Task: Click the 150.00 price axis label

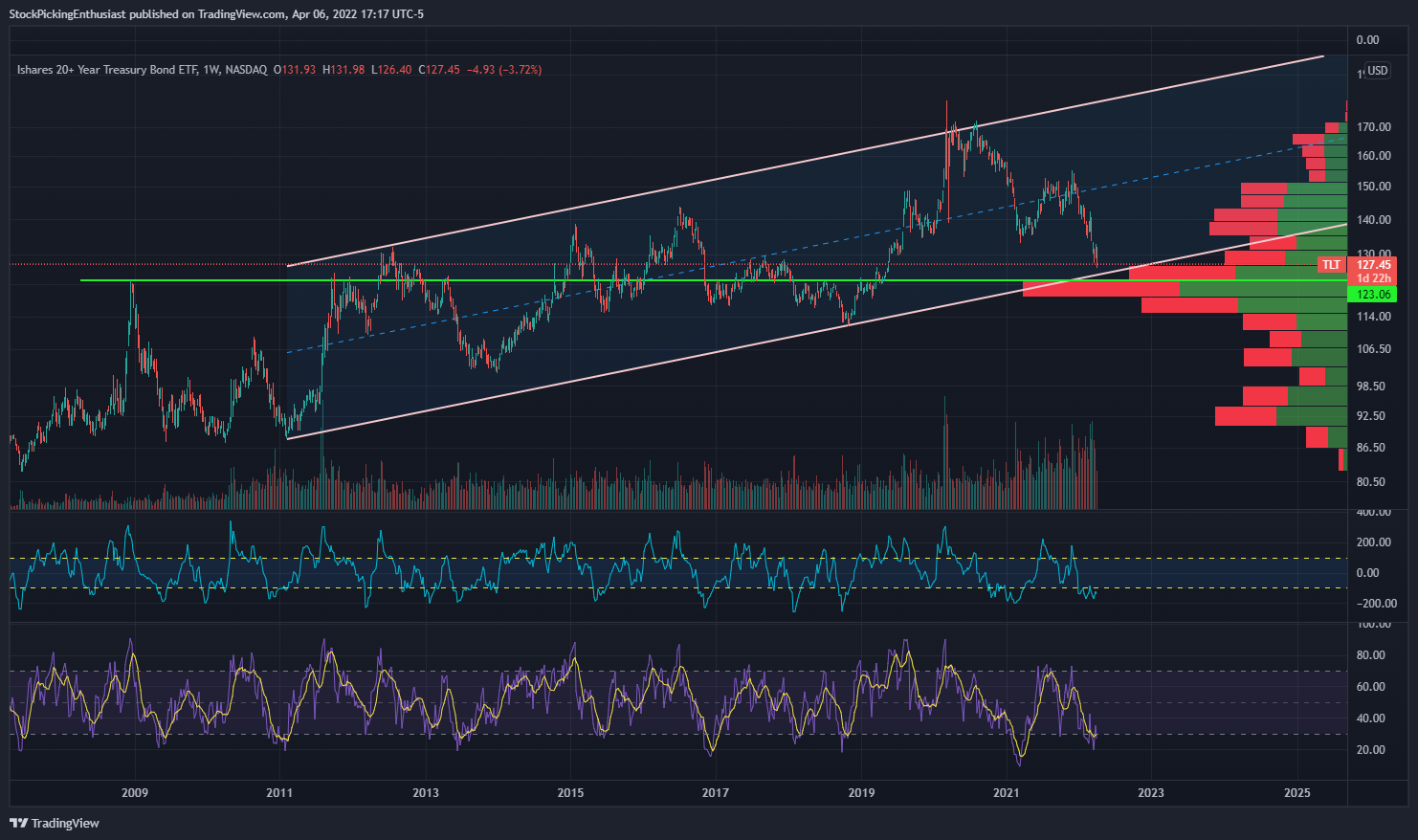Action: point(1373,187)
